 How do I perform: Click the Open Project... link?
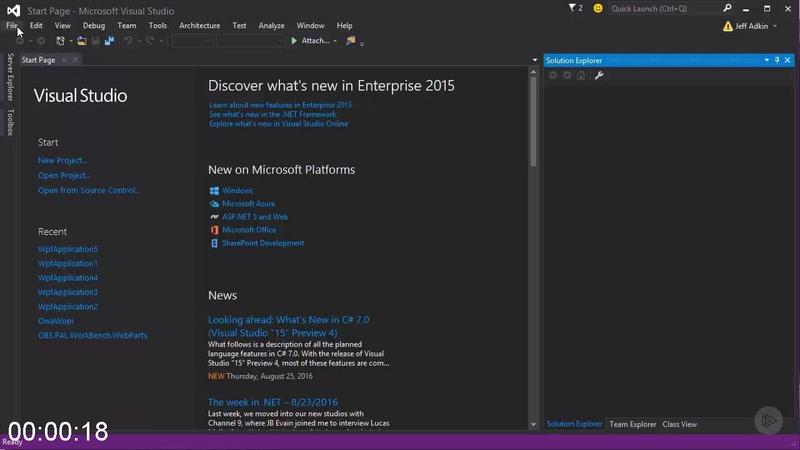[x=64, y=175]
